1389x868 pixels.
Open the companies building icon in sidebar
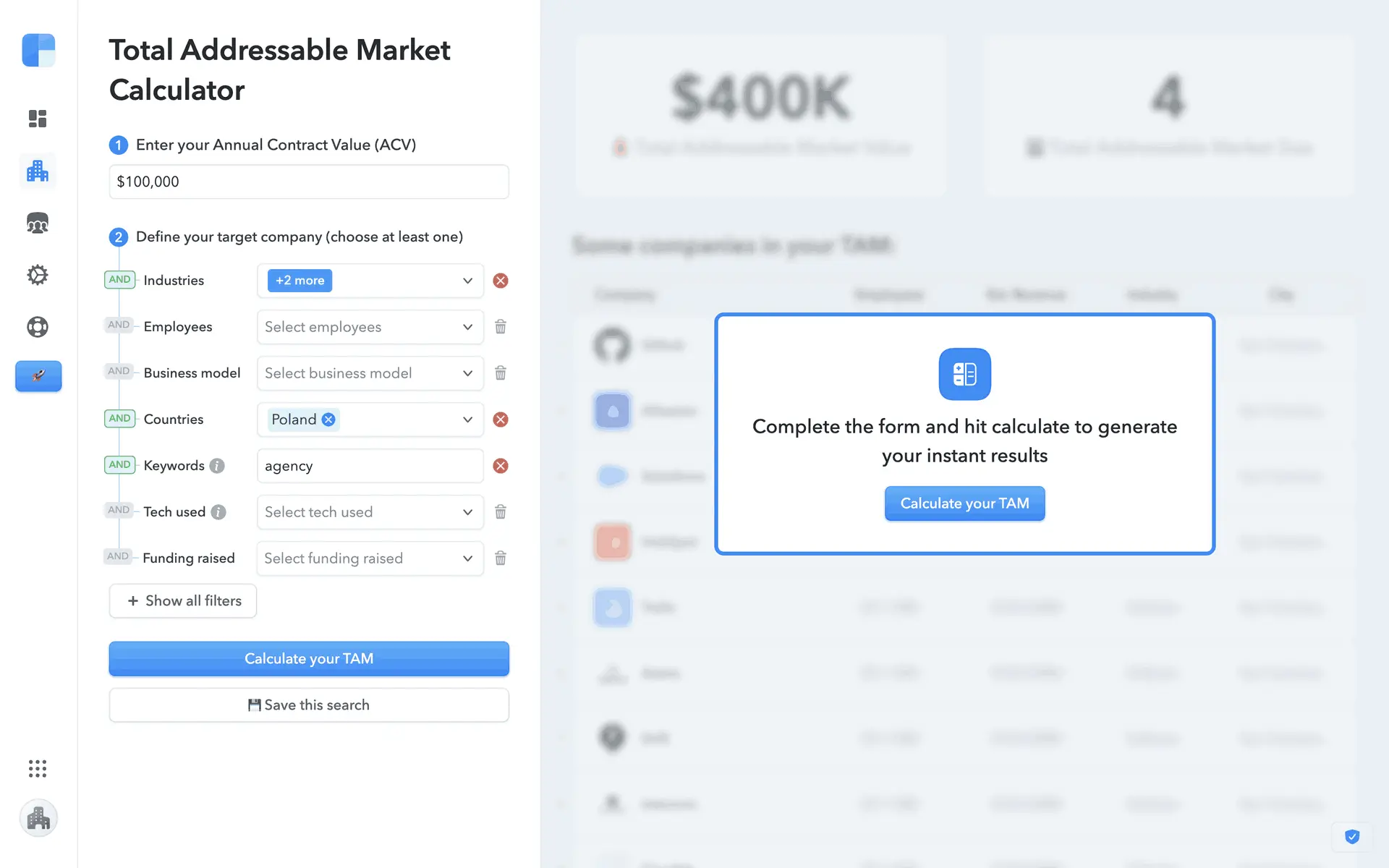pyautogui.click(x=38, y=171)
